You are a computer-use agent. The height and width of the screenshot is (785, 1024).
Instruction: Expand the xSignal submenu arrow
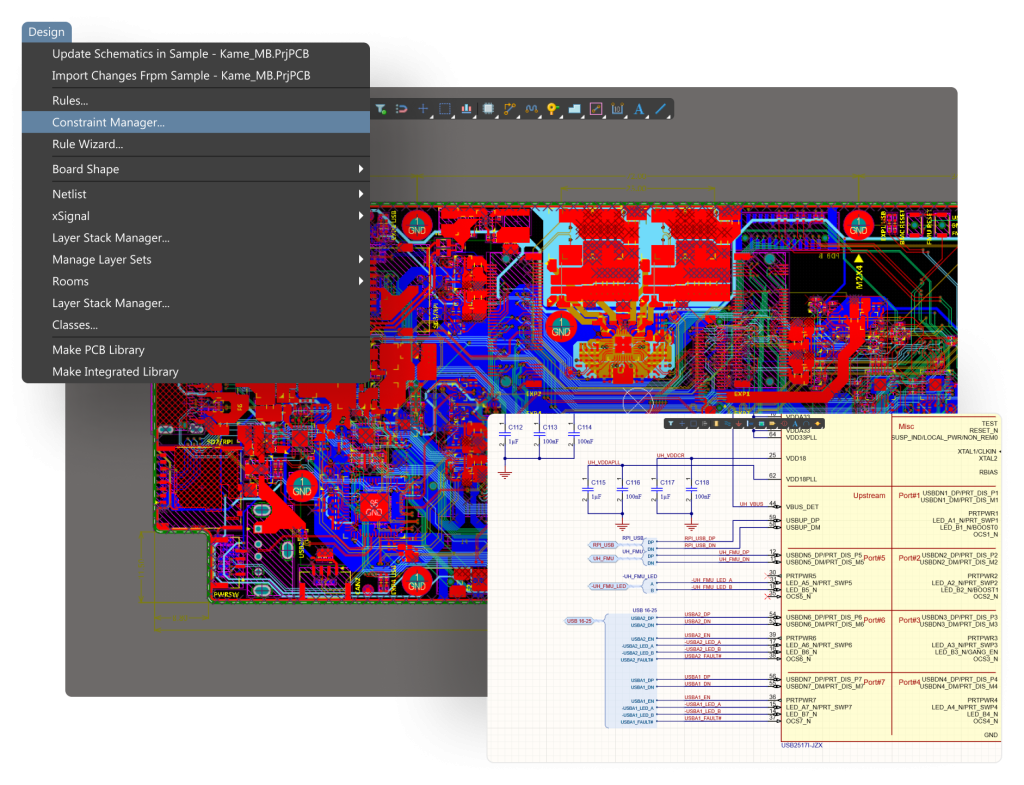click(360, 216)
